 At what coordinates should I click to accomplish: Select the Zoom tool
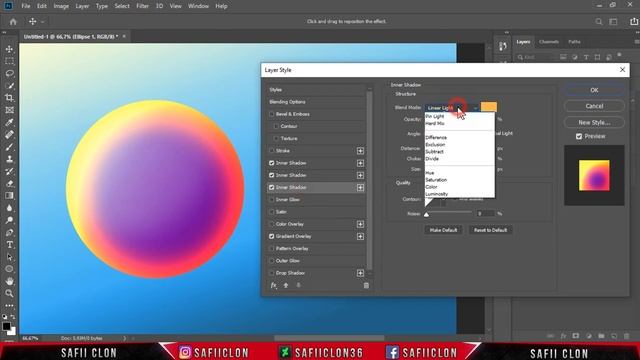[9, 293]
